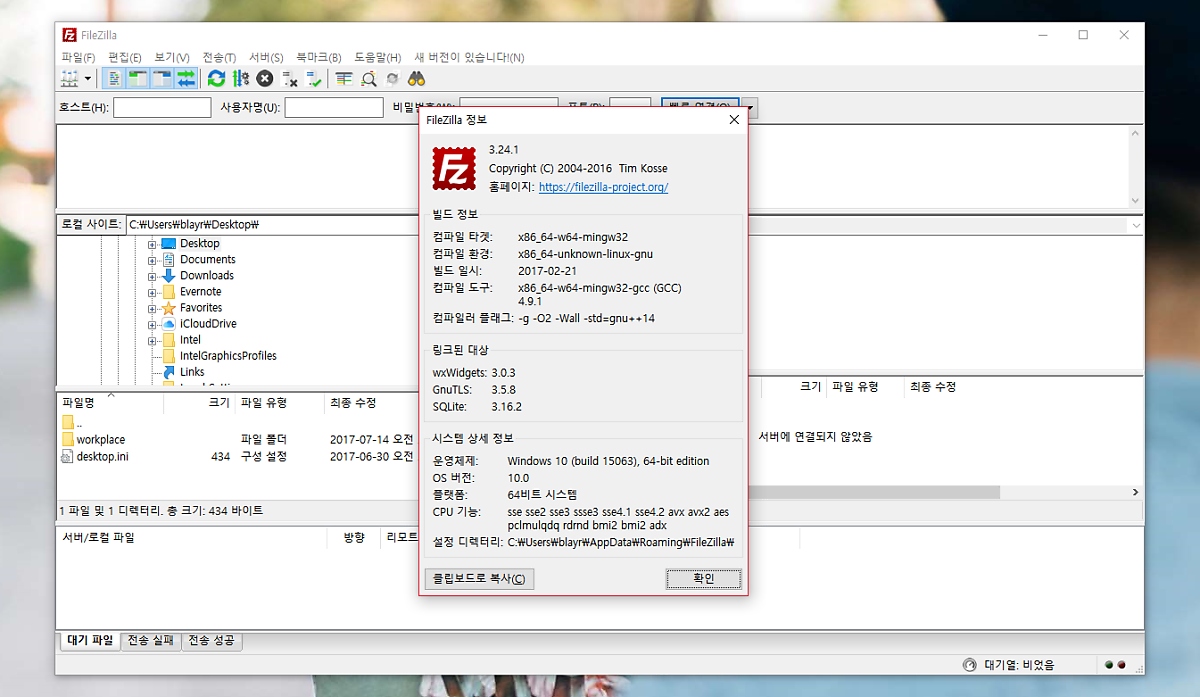Toggle the remote directory tree icon

(162, 78)
